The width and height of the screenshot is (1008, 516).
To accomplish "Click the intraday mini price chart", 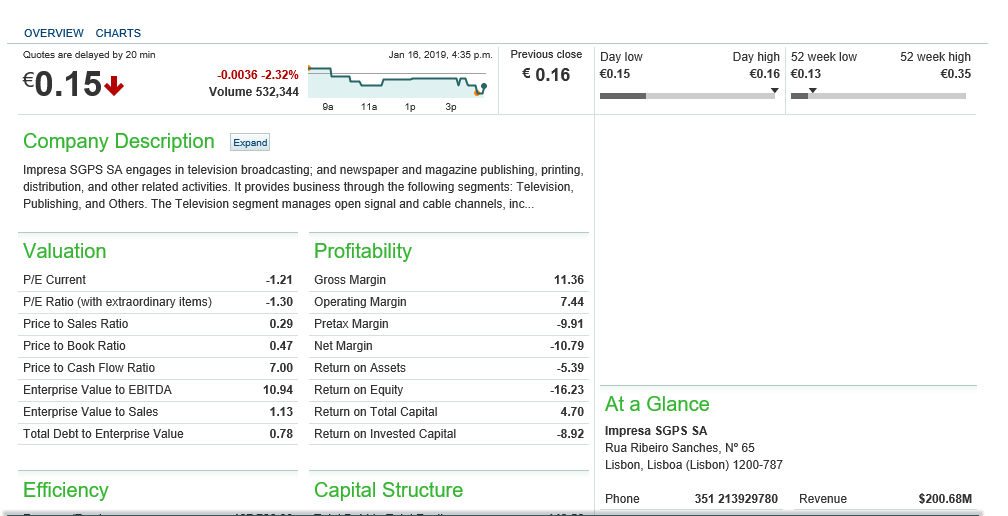I will coord(397,81).
